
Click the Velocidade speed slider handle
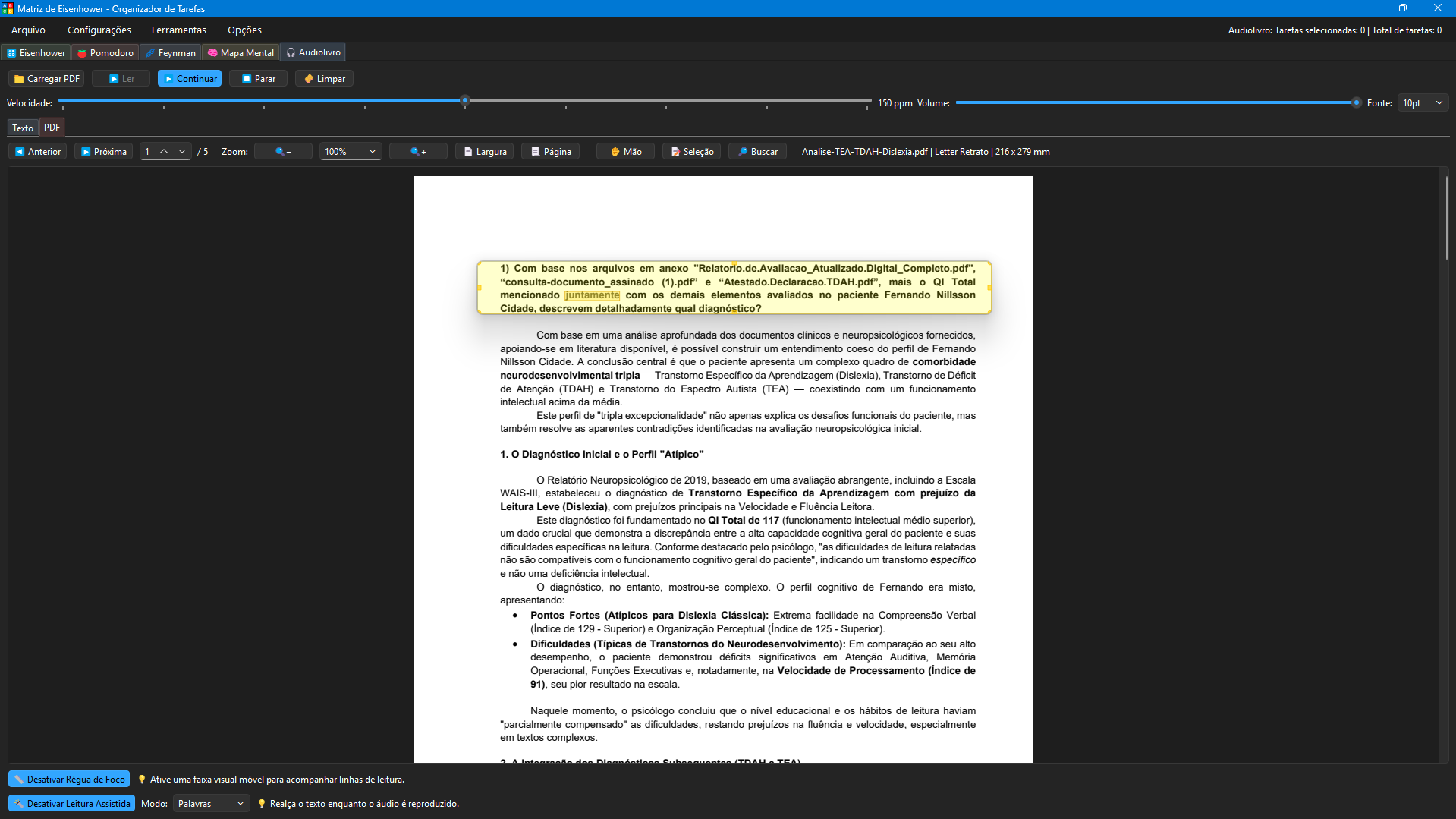[x=465, y=100]
